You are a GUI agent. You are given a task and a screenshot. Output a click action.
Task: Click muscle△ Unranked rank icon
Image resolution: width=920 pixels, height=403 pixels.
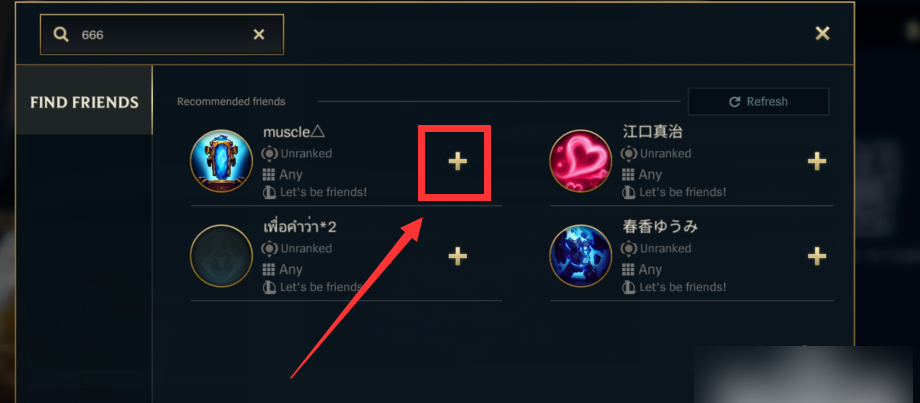tap(269, 154)
